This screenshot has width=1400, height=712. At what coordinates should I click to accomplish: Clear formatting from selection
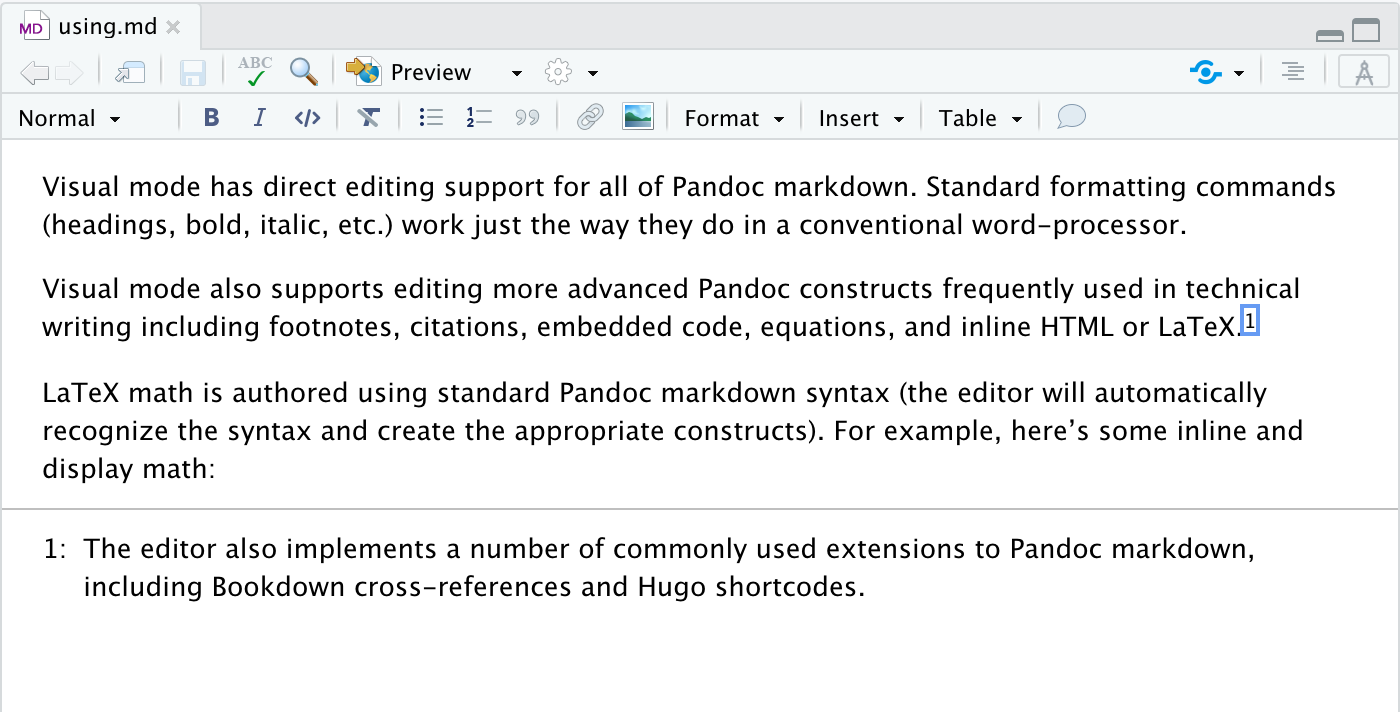click(368, 118)
